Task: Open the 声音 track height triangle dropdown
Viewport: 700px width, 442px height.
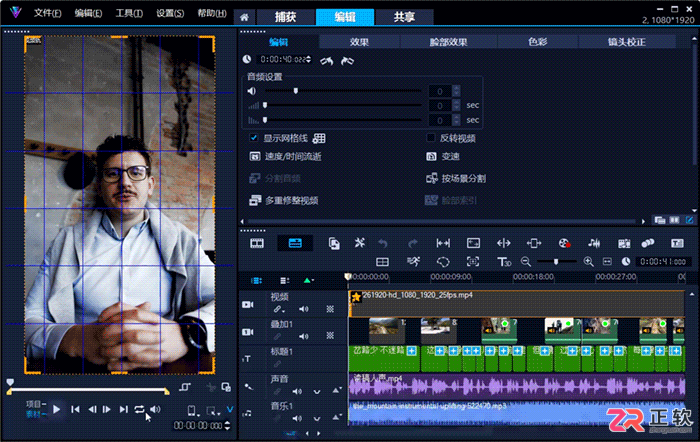Action: pos(336,391)
